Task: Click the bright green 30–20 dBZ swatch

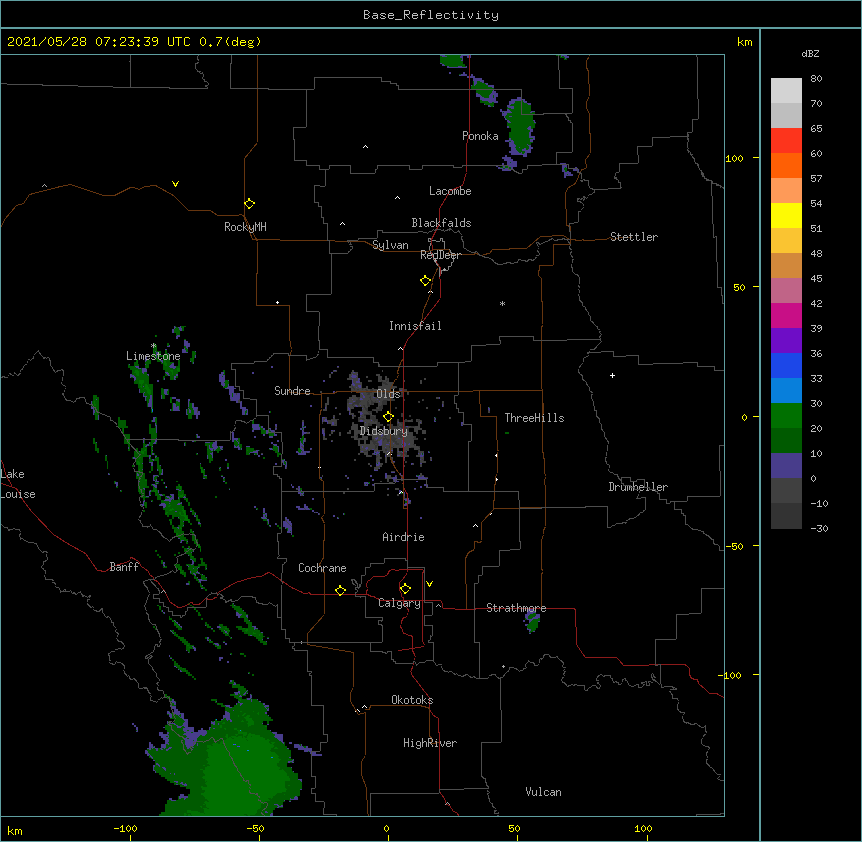Action: [786, 416]
